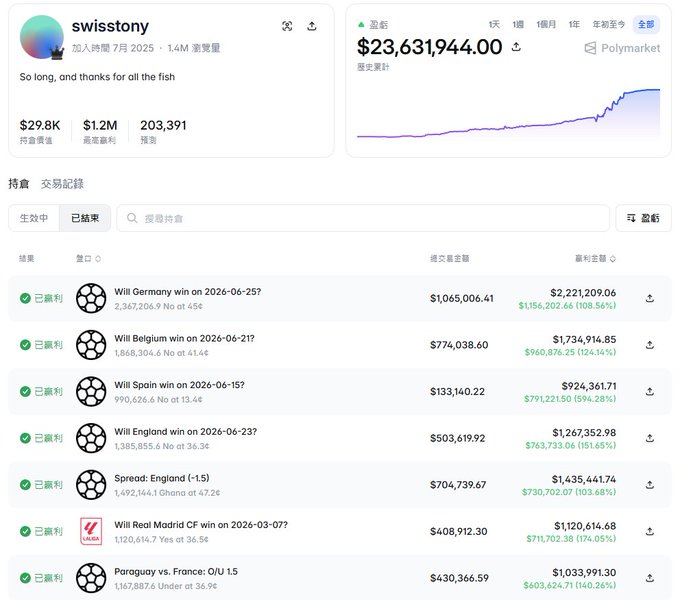Click the LaLiga logo for the Real Madrid market
The image size is (680, 600).
click(91, 532)
